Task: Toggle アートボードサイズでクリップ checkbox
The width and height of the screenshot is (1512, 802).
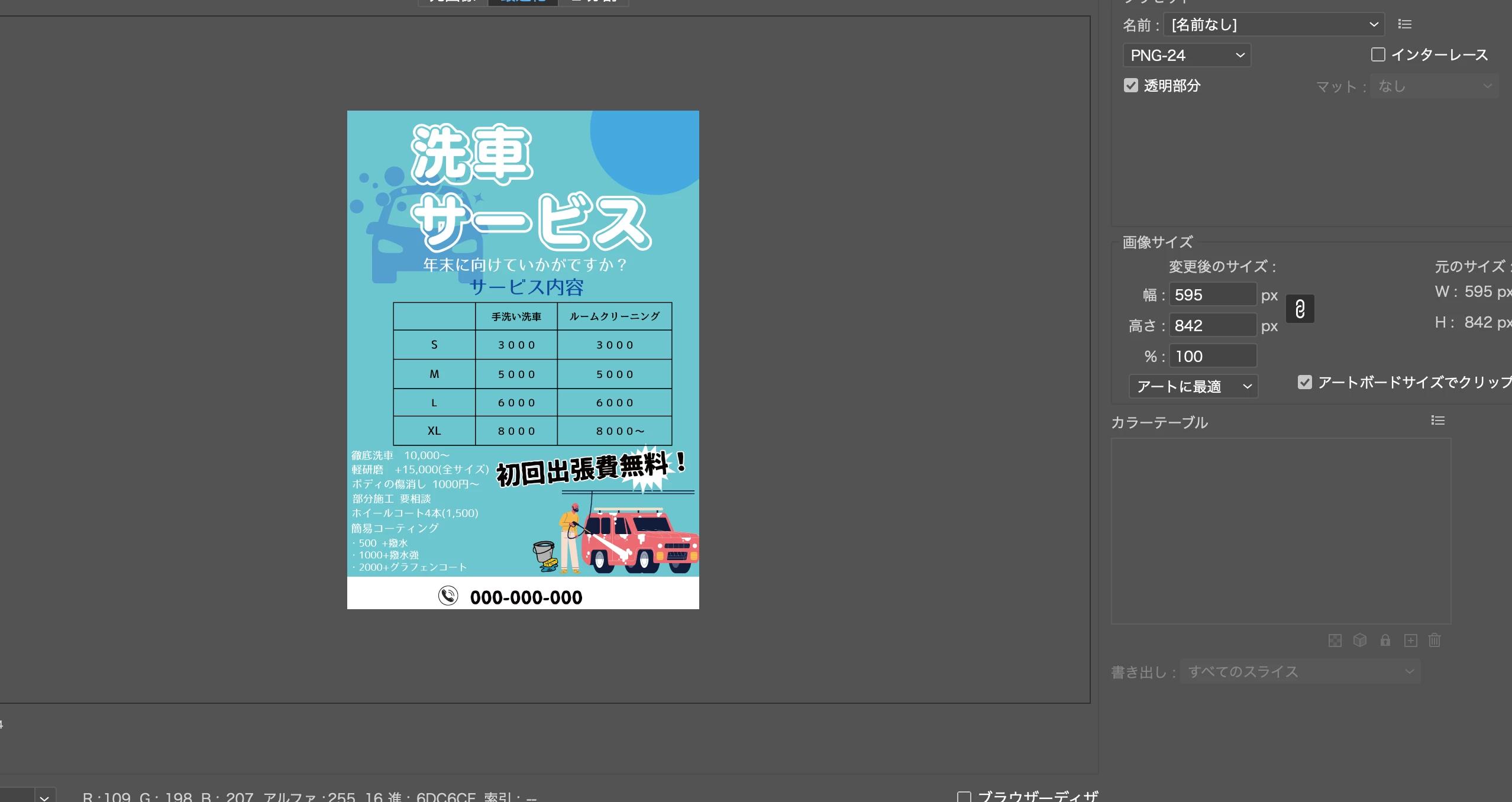Action: (1304, 382)
